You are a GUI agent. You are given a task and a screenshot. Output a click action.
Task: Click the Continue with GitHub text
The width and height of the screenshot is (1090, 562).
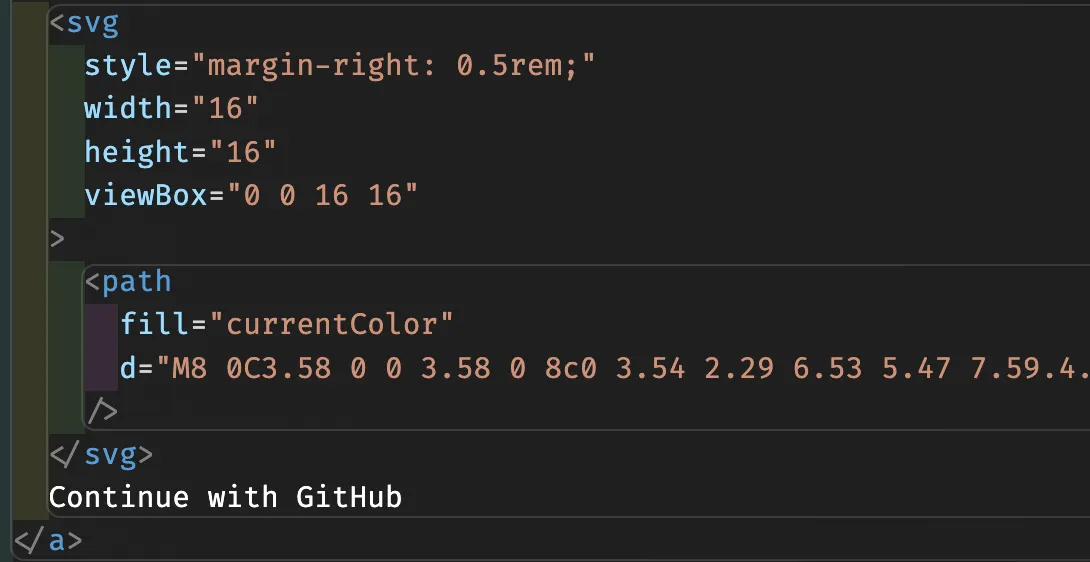[x=225, y=497]
